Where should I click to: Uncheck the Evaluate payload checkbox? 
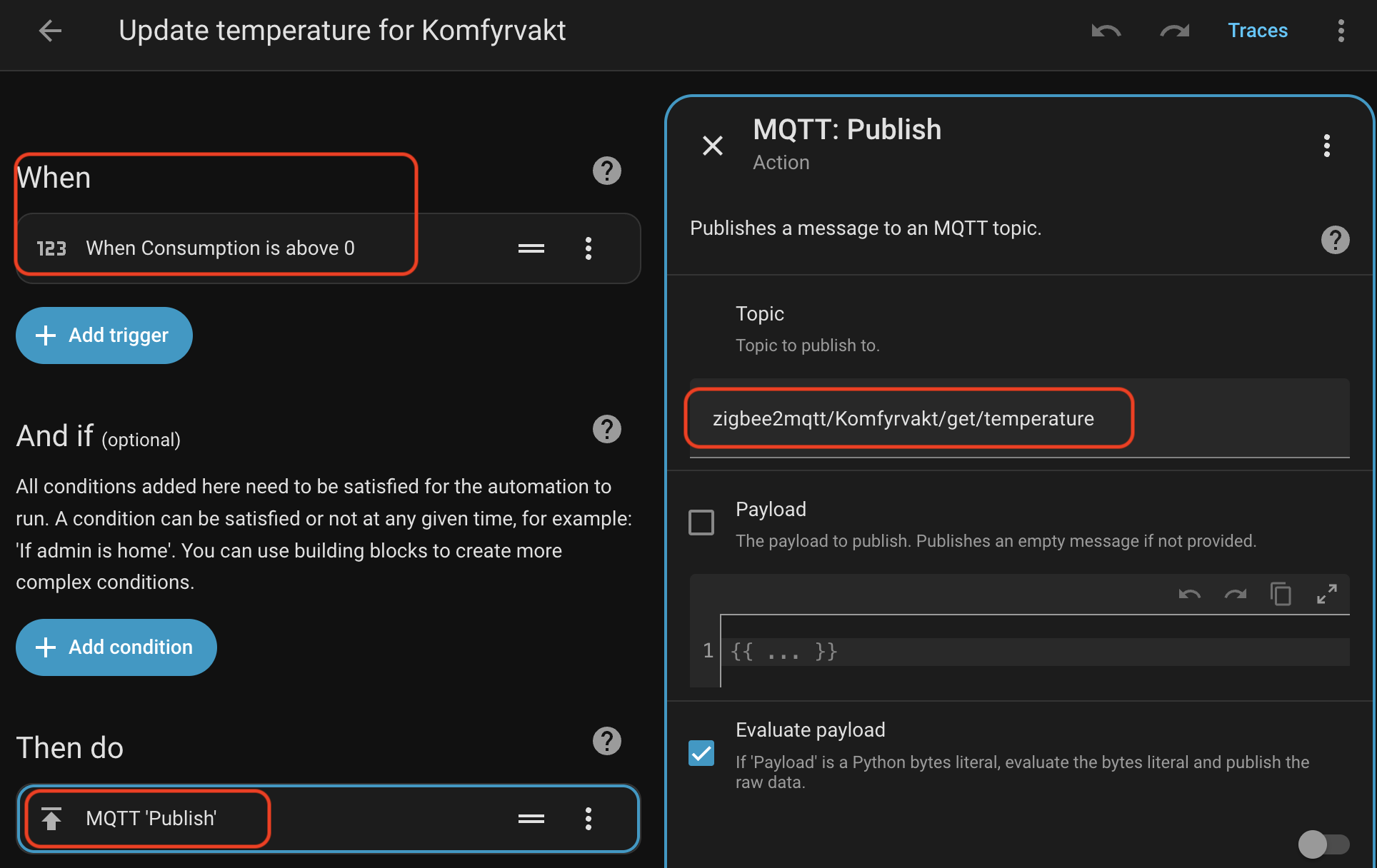coord(701,753)
